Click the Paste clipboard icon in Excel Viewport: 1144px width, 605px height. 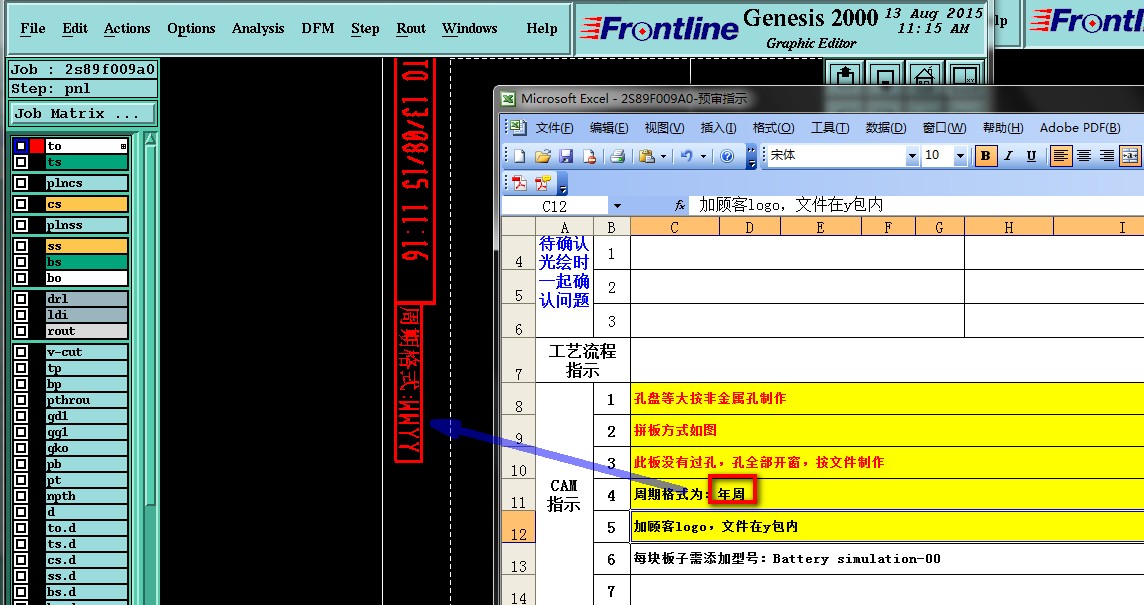(x=646, y=155)
